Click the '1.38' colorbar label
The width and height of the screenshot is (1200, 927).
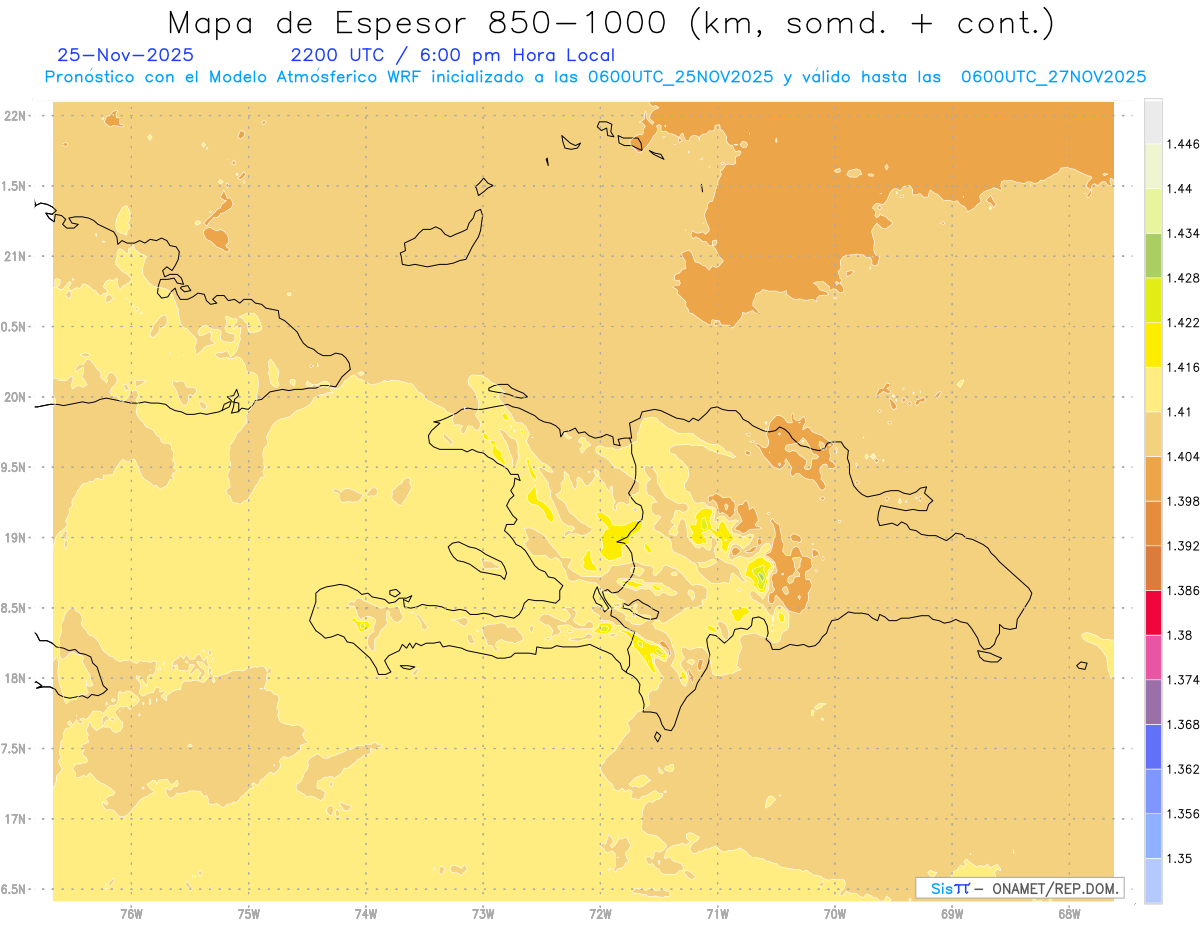click(x=1178, y=635)
